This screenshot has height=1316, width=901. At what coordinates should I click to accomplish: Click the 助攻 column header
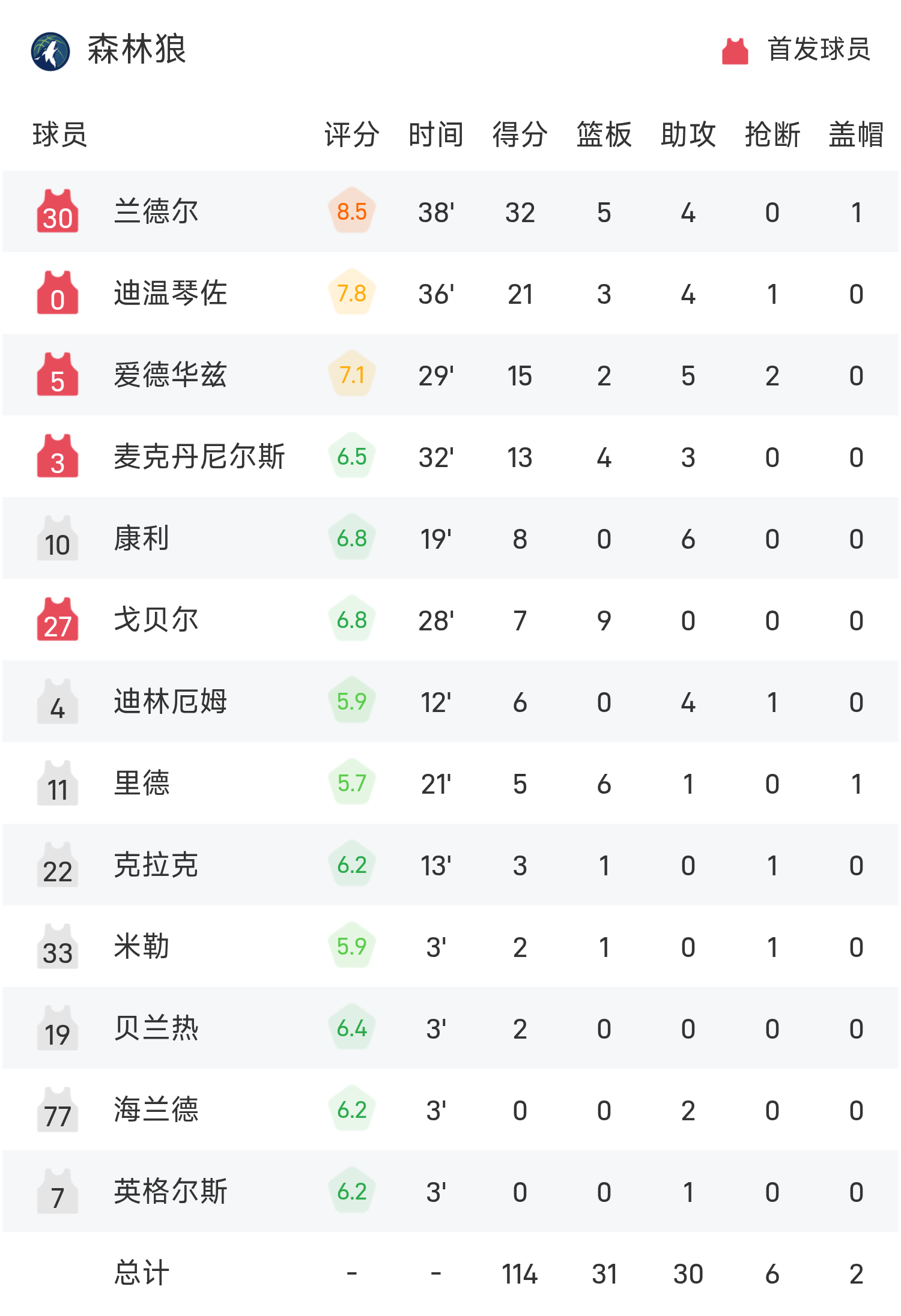coord(688,134)
